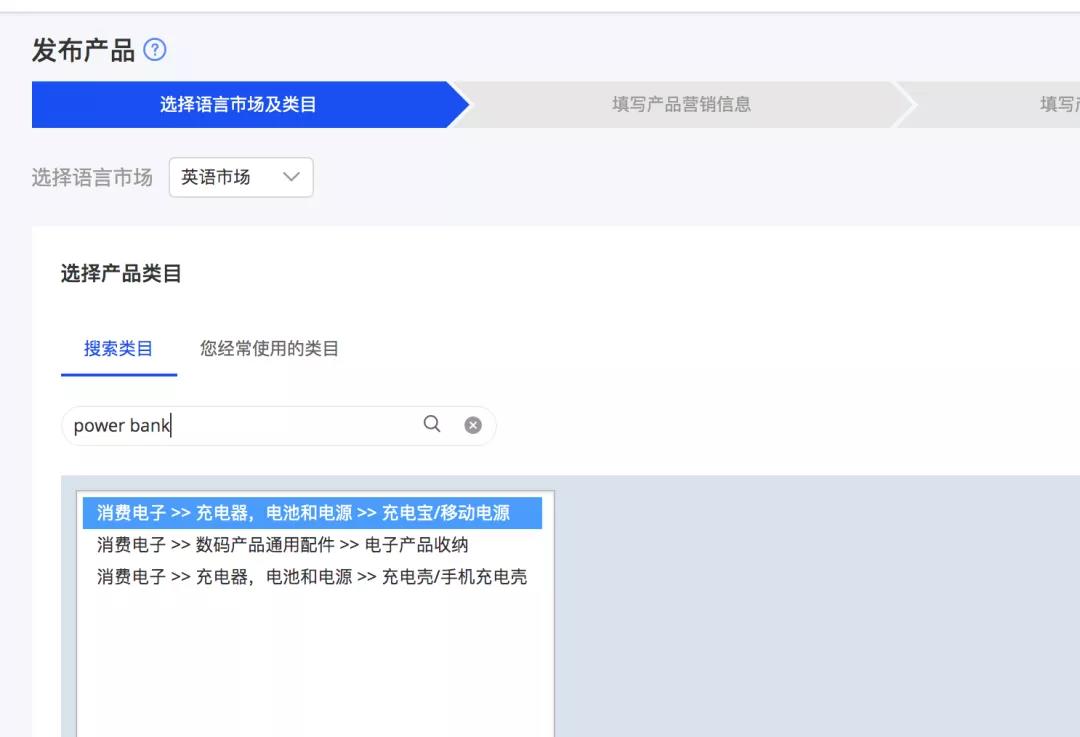
Task: Switch to 搜索类目 tab
Action: 118,349
